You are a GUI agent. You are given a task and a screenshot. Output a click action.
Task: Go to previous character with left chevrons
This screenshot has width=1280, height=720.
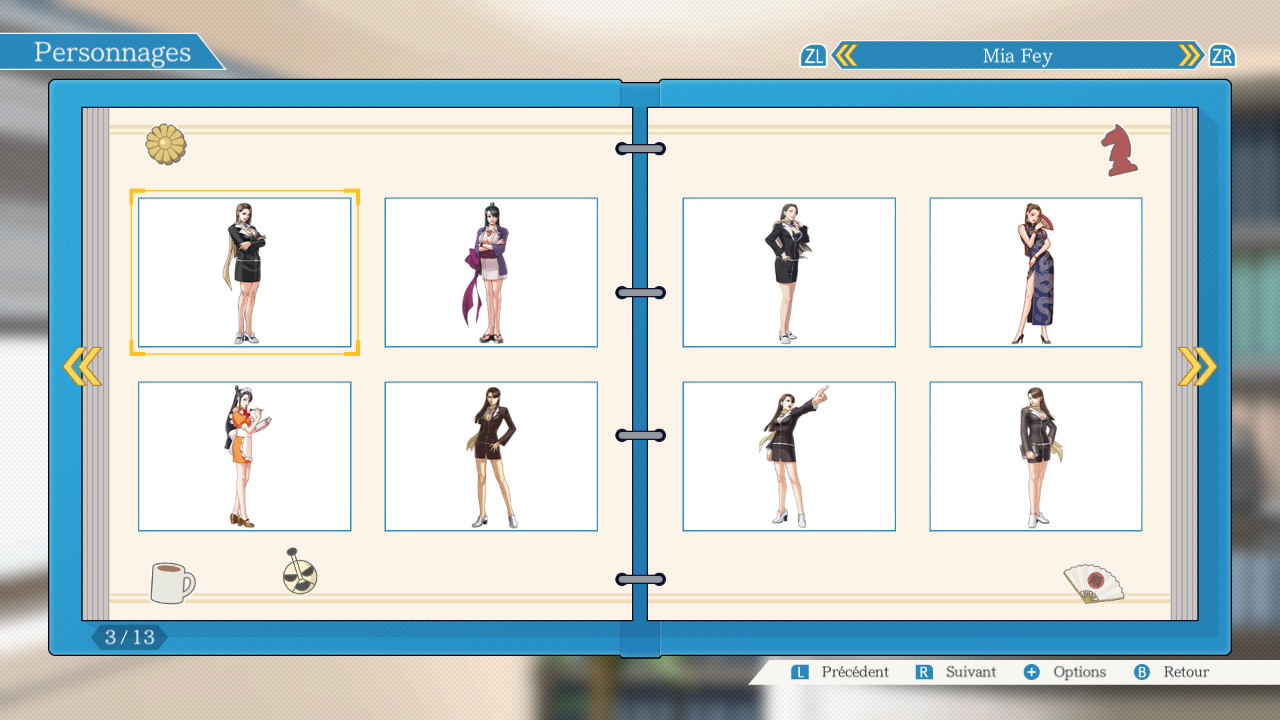(845, 56)
